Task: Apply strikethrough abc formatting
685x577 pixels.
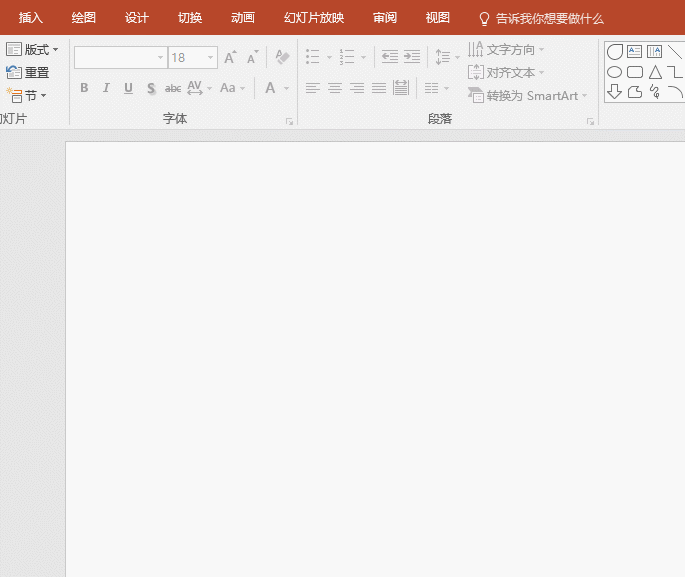Action: 173,88
